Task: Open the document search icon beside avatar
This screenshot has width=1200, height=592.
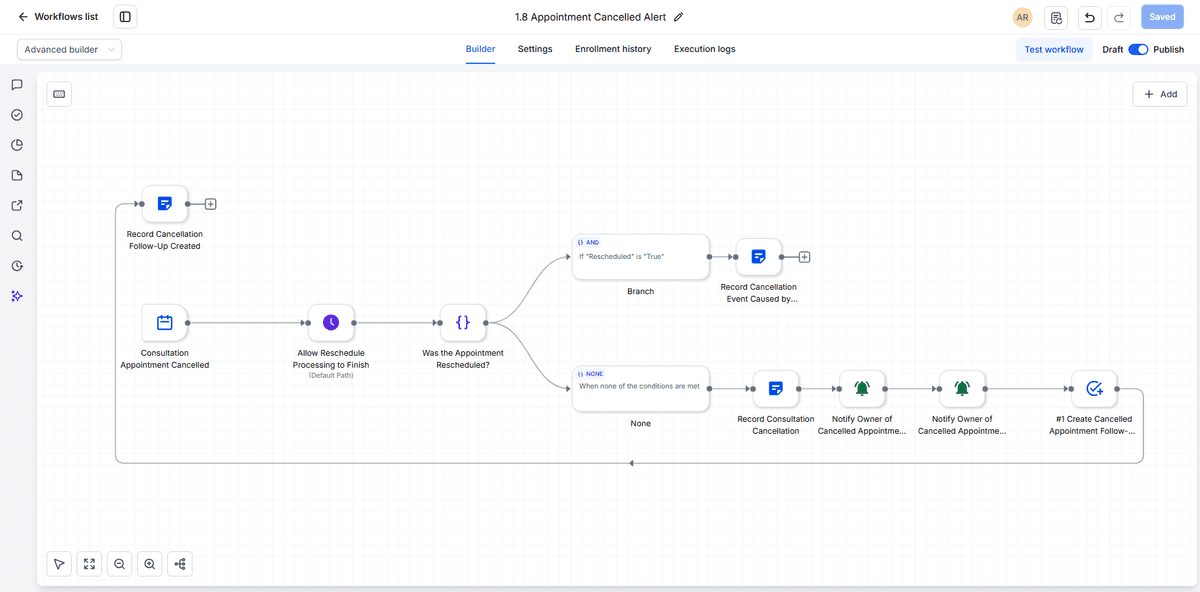Action: 1056,17
